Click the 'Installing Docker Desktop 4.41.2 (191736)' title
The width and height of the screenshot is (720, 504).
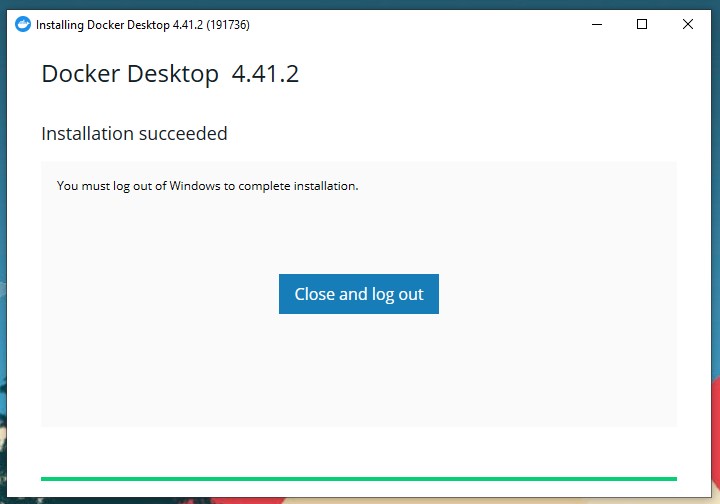(143, 25)
